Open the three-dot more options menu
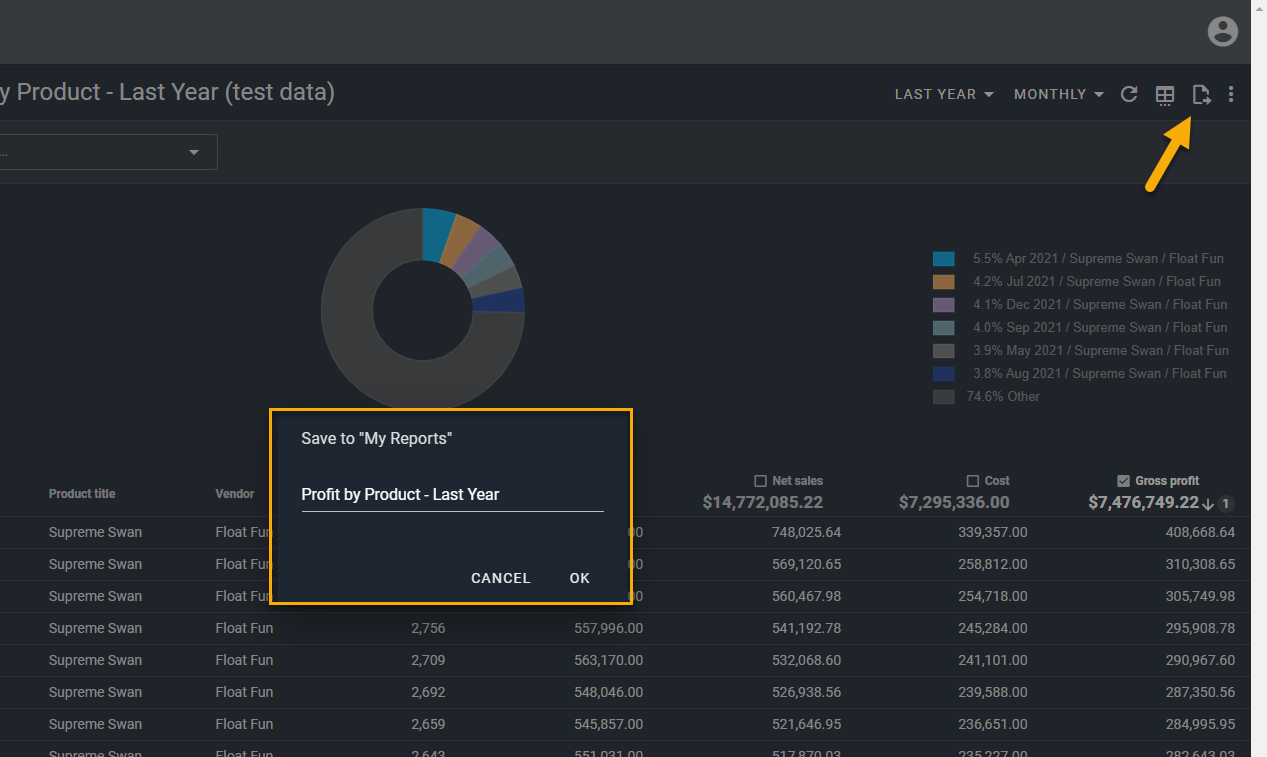Image resolution: width=1267 pixels, height=757 pixels. pos(1231,94)
